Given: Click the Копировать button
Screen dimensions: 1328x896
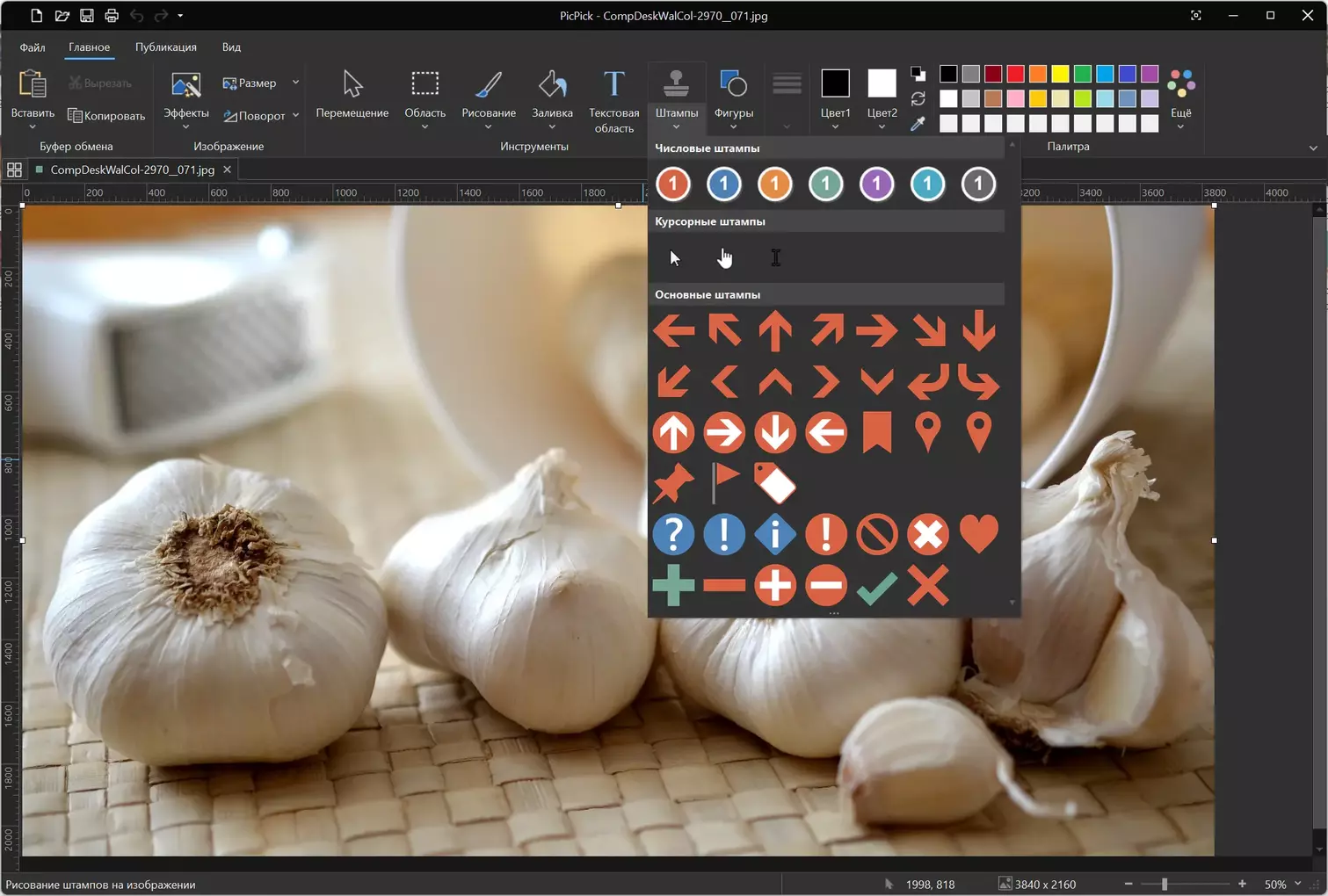Looking at the screenshot, I should pos(106,115).
